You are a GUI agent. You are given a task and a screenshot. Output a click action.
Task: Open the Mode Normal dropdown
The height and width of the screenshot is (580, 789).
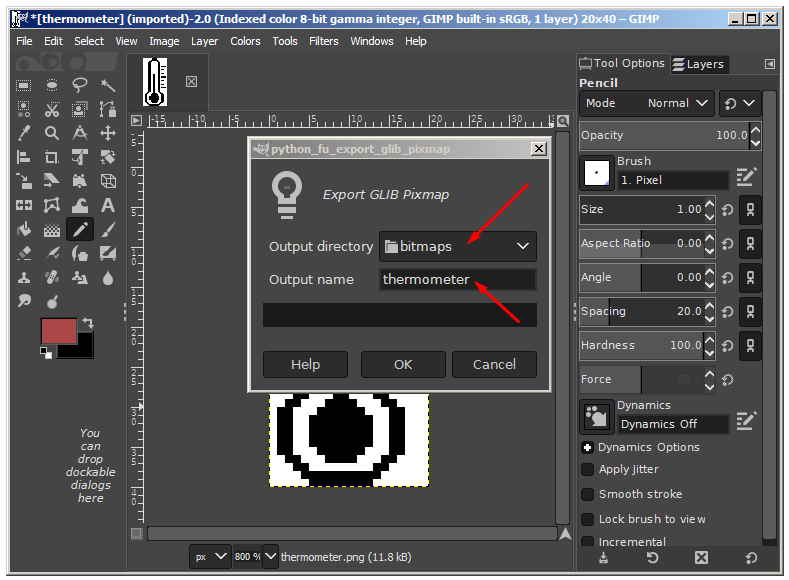pos(647,104)
